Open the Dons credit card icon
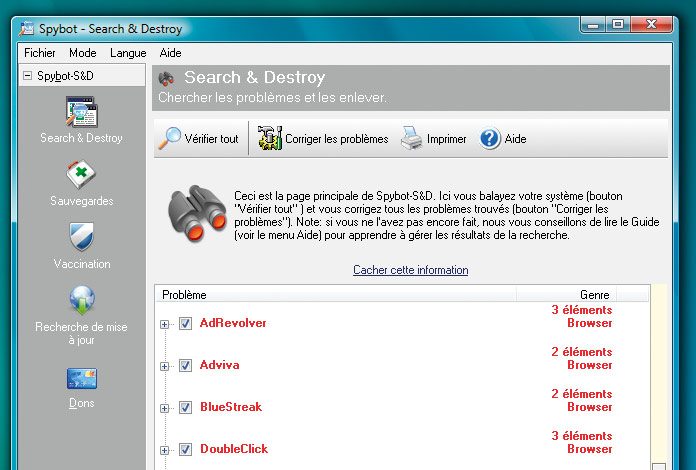 click(x=82, y=379)
